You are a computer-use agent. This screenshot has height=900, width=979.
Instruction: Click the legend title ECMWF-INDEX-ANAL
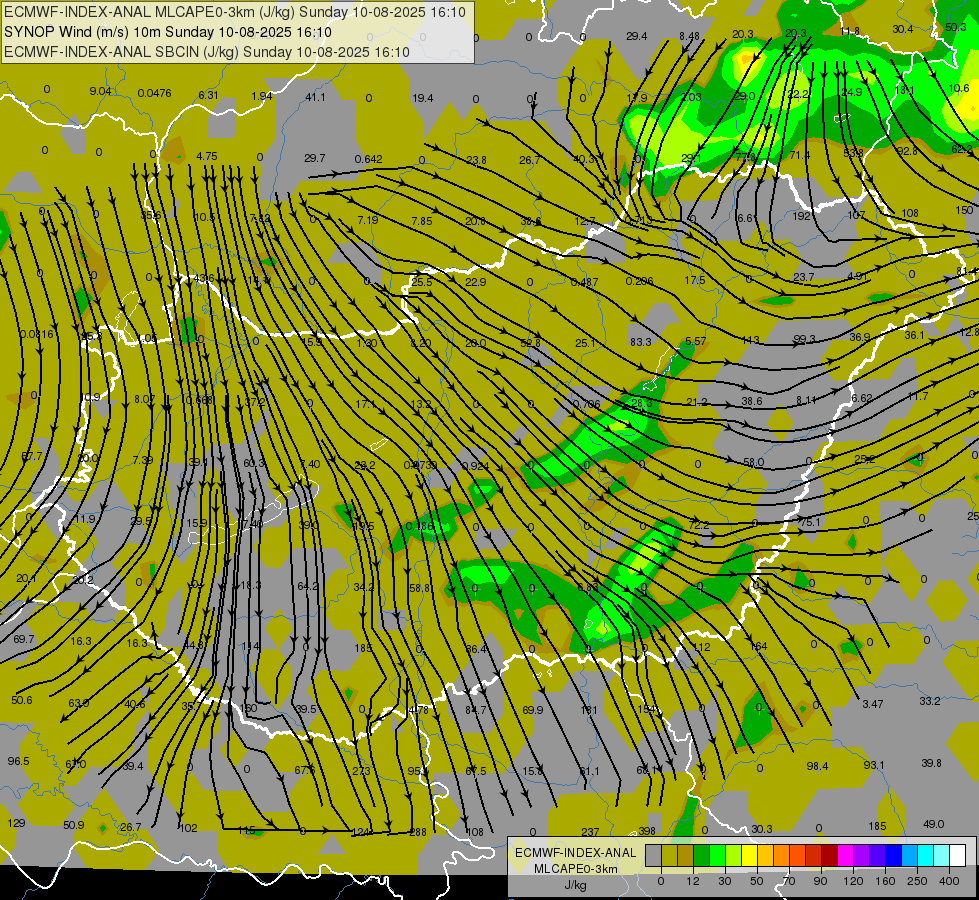tap(576, 853)
